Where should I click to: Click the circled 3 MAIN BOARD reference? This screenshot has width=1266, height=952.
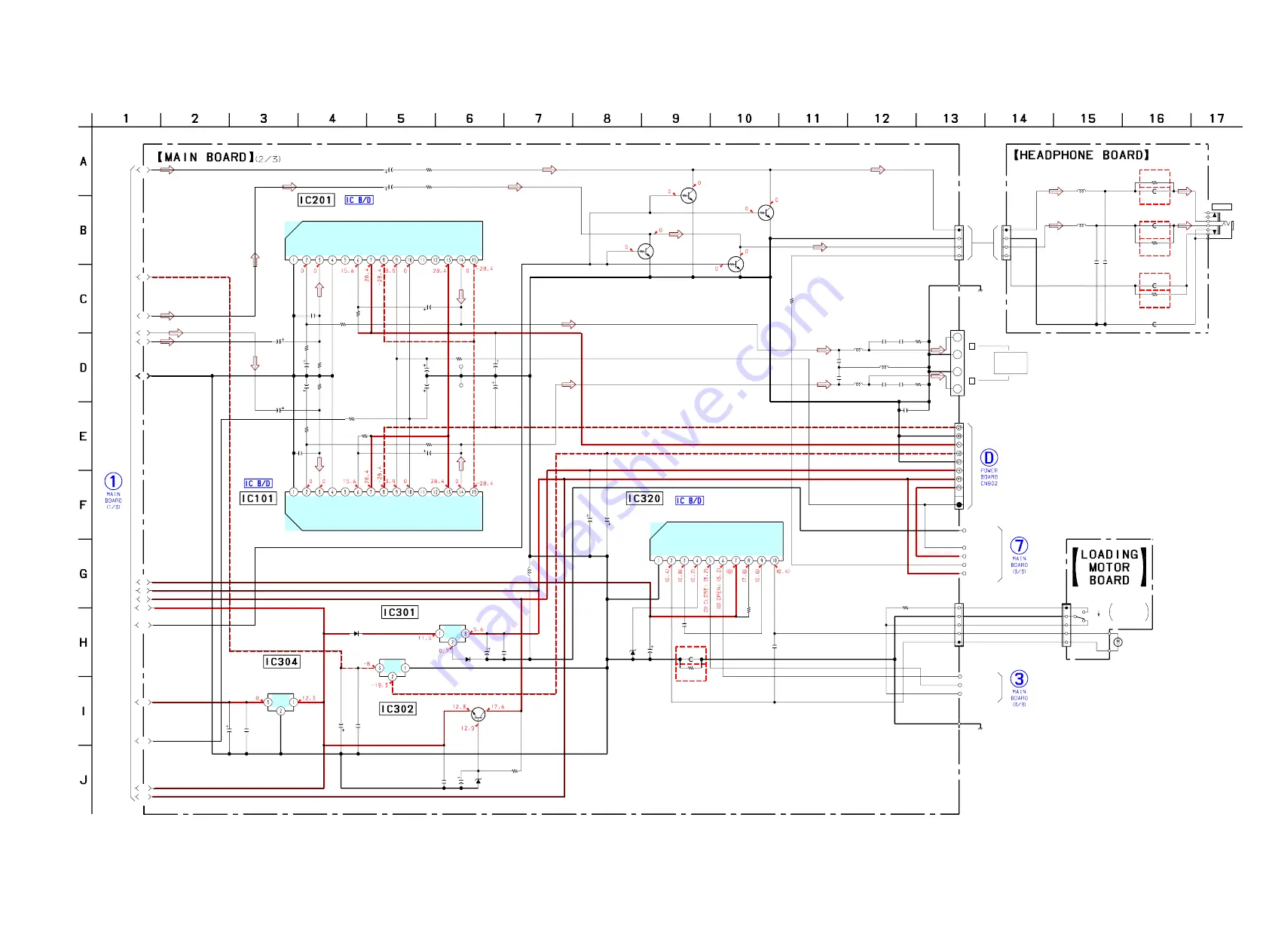pyautogui.click(x=1019, y=688)
